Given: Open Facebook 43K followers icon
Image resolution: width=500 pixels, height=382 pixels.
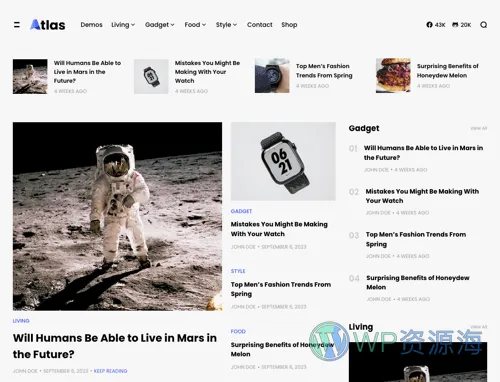Looking at the screenshot, I should point(436,25).
